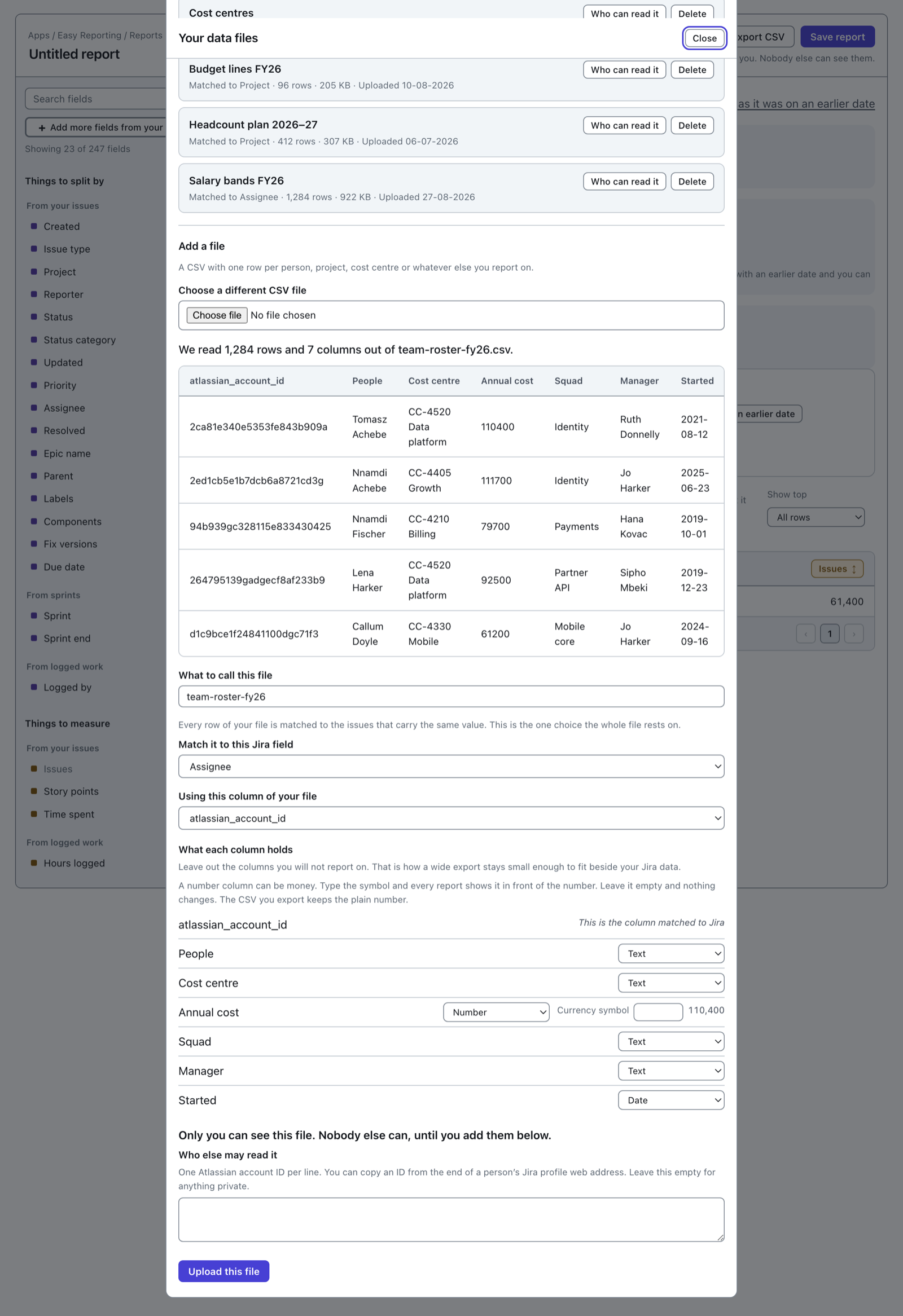Open the Show top All rows dropdown
The width and height of the screenshot is (903, 1316).
pyautogui.click(x=815, y=517)
